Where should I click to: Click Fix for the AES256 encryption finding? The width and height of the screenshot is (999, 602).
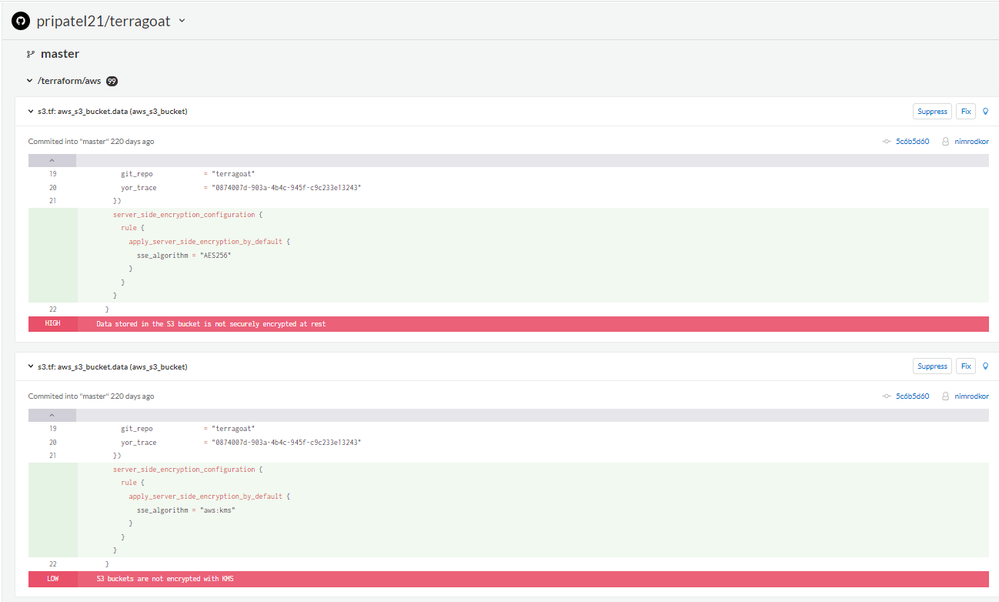click(x=965, y=112)
